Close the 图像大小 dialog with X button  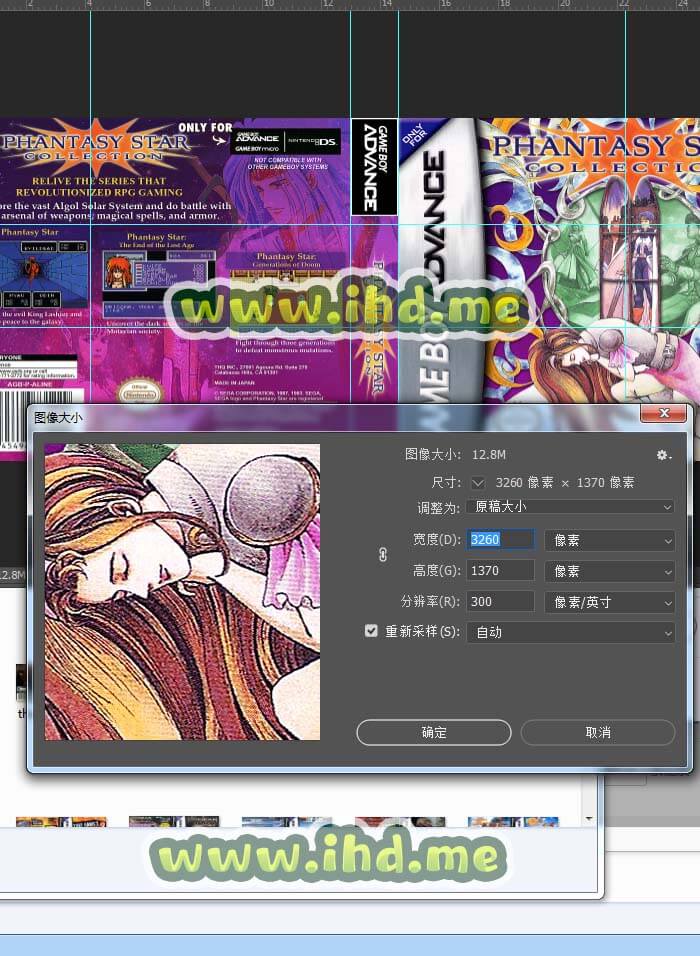663,413
